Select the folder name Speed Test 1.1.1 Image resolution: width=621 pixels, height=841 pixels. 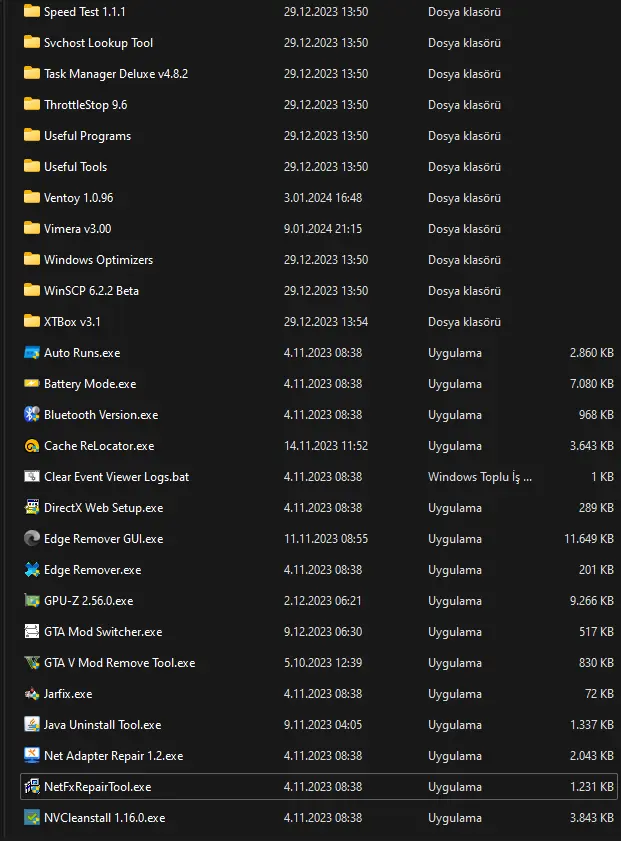(85, 12)
